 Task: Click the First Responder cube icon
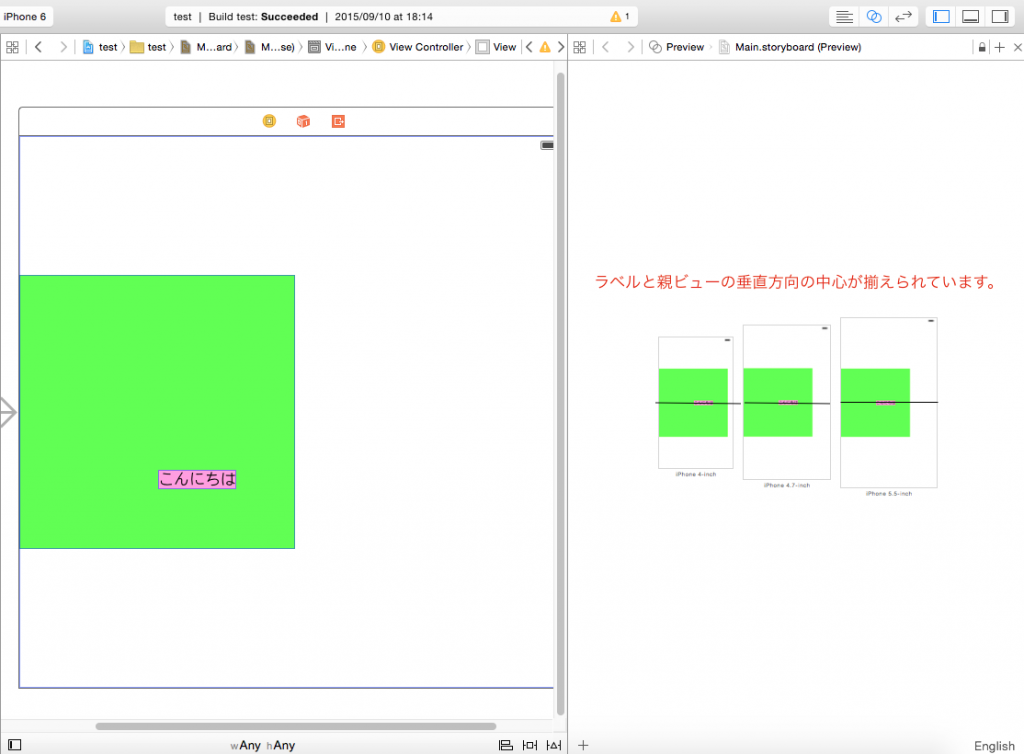click(x=303, y=121)
